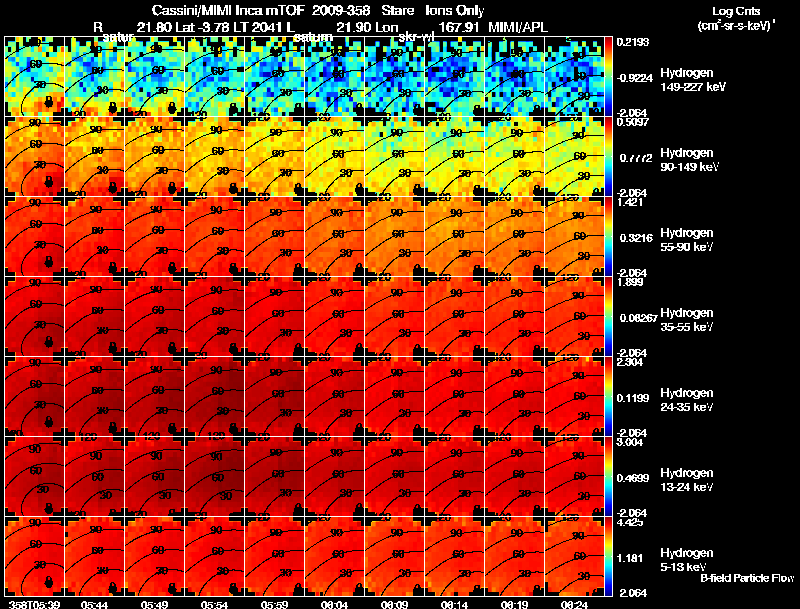Open the 149-227 keV panel at 06:24
This screenshot has height=609, width=800.
tap(574, 77)
